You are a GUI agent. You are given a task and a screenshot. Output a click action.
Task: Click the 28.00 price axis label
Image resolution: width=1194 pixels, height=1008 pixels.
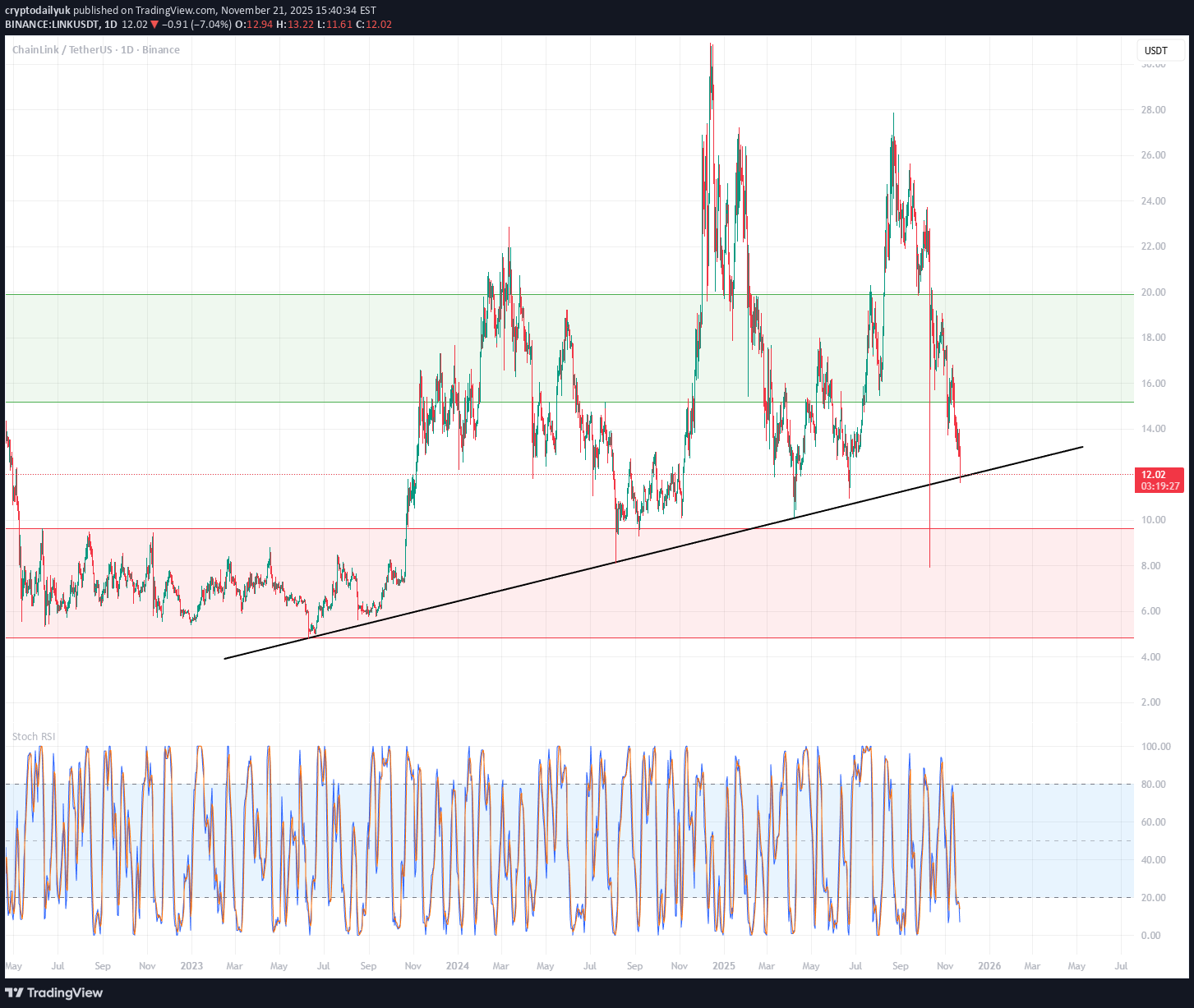pos(1153,110)
